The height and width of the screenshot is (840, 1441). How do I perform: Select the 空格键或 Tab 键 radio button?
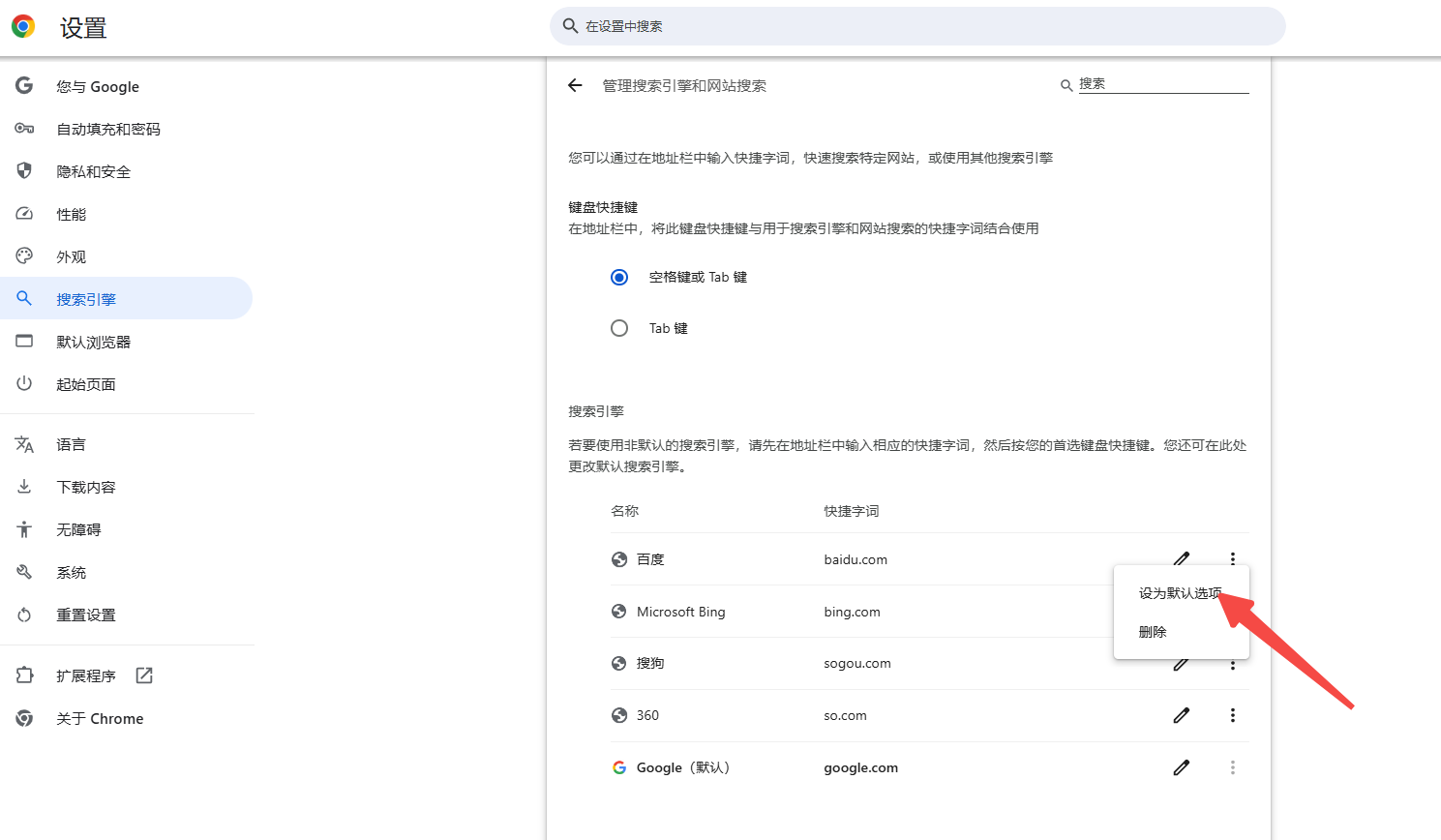[619, 277]
